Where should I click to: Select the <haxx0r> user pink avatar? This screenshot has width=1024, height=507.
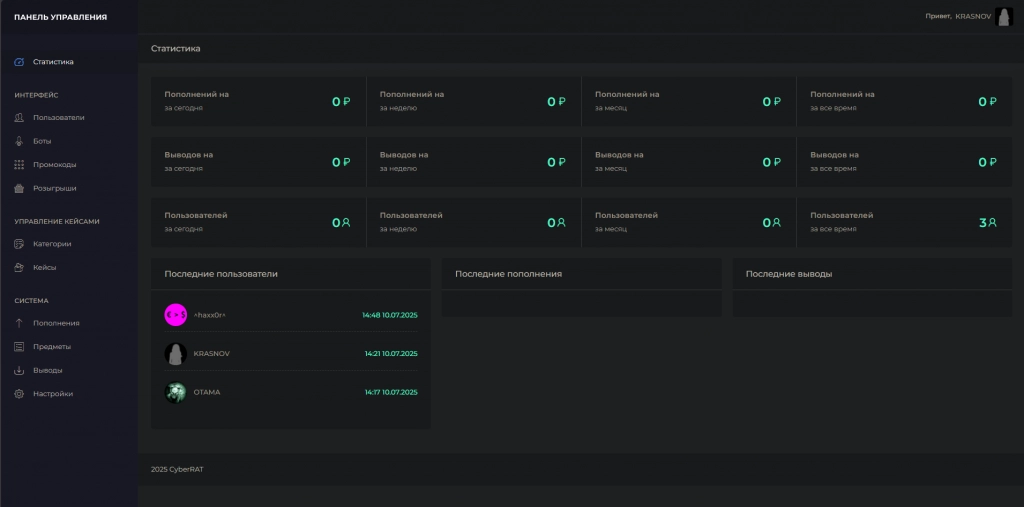[x=175, y=315]
